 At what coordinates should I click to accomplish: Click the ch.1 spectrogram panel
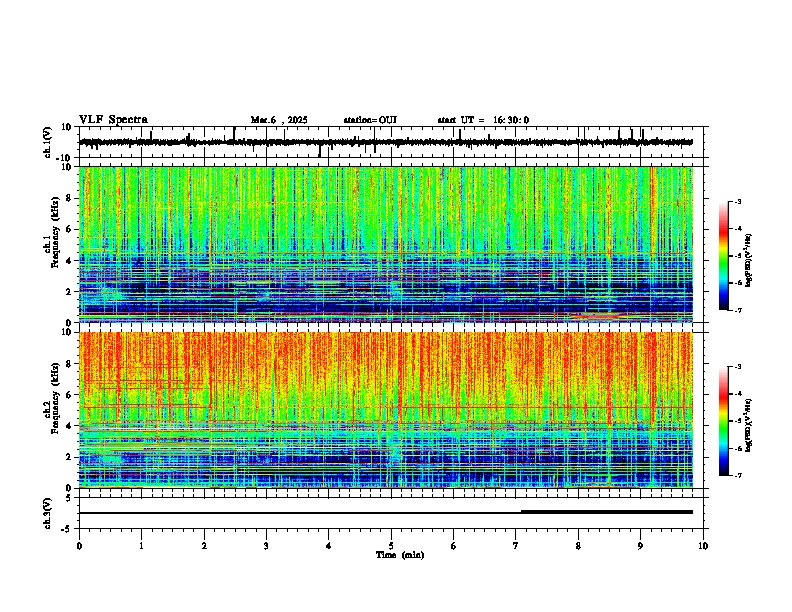(x=393, y=244)
